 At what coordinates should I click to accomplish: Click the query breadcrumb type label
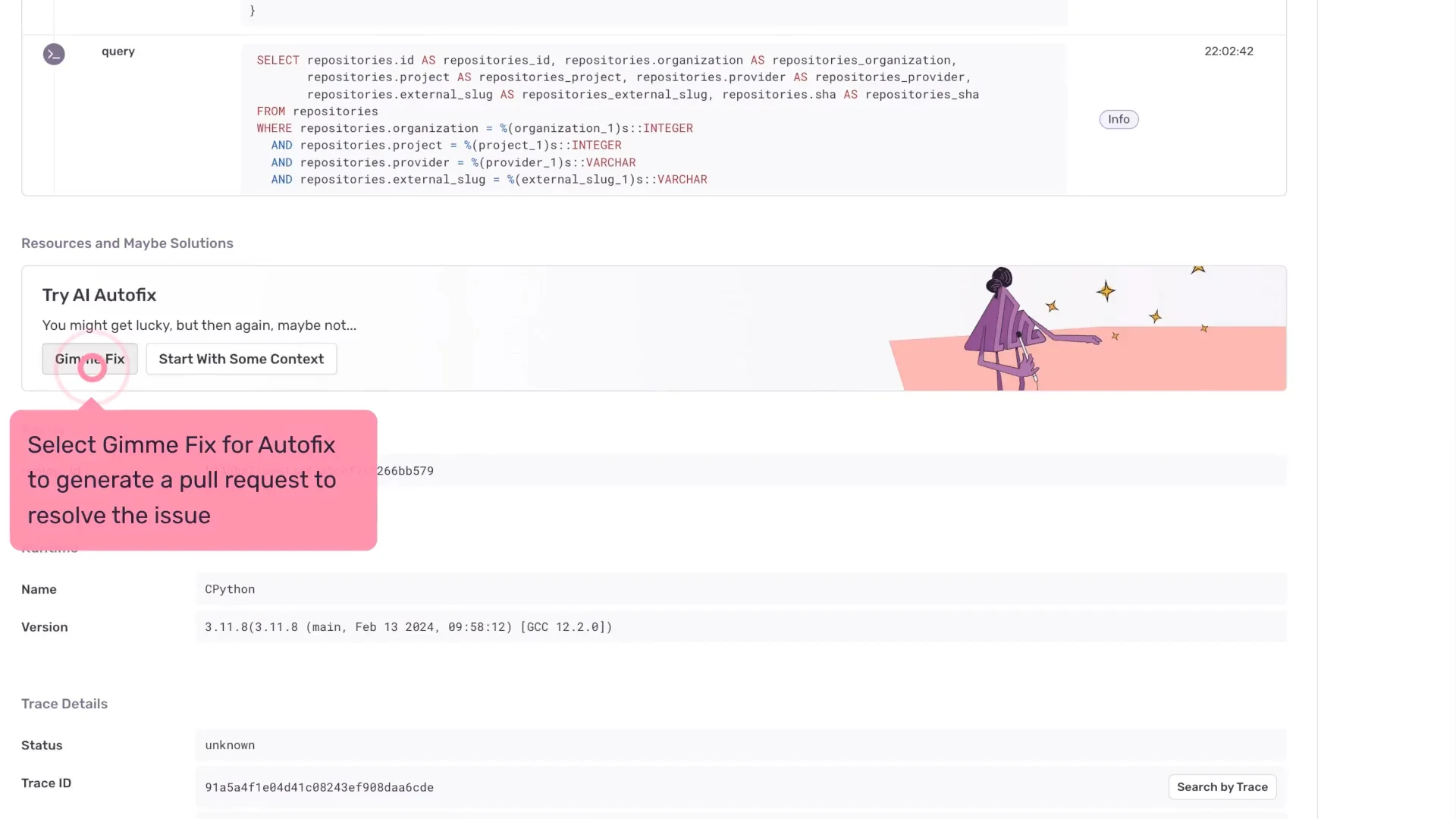tap(118, 51)
